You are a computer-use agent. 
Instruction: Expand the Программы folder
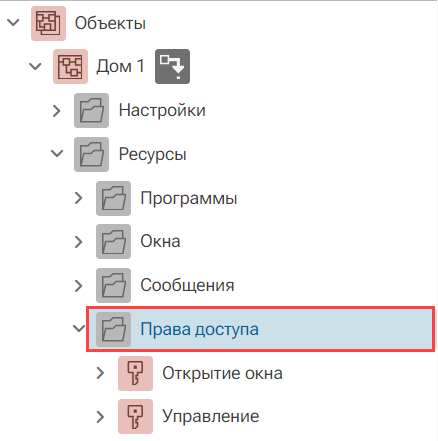click(x=79, y=198)
